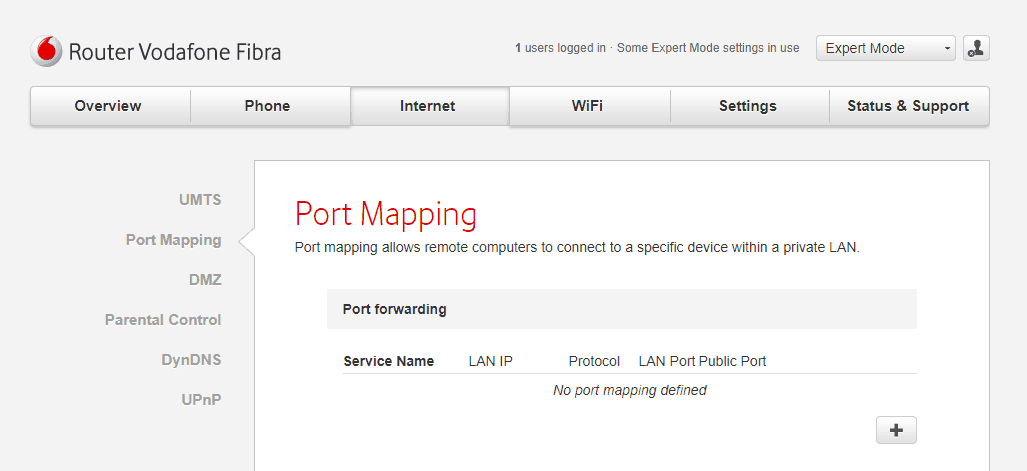Open the UPnP sidebar item
Screen dimensions: 1027x471
(202, 400)
